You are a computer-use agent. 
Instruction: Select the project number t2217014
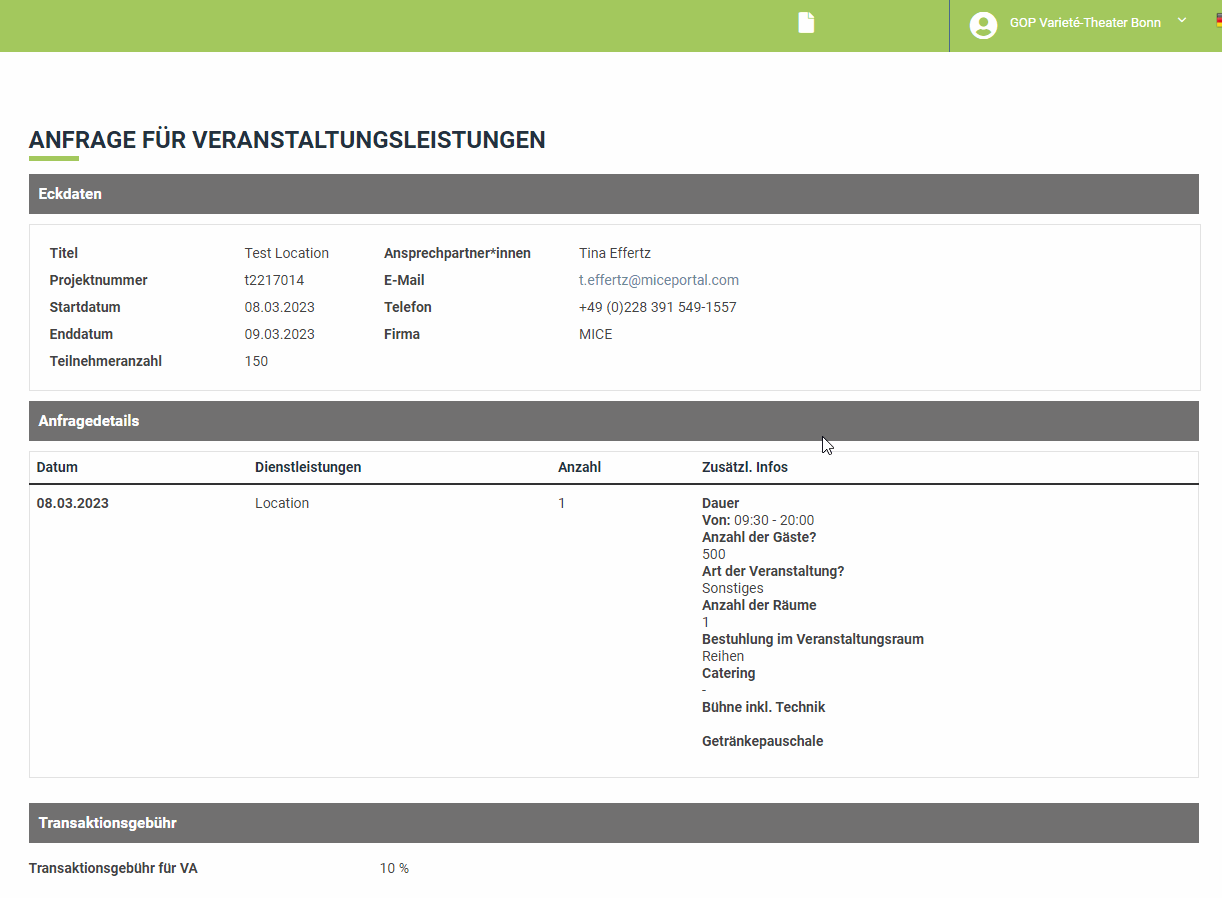point(274,280)
